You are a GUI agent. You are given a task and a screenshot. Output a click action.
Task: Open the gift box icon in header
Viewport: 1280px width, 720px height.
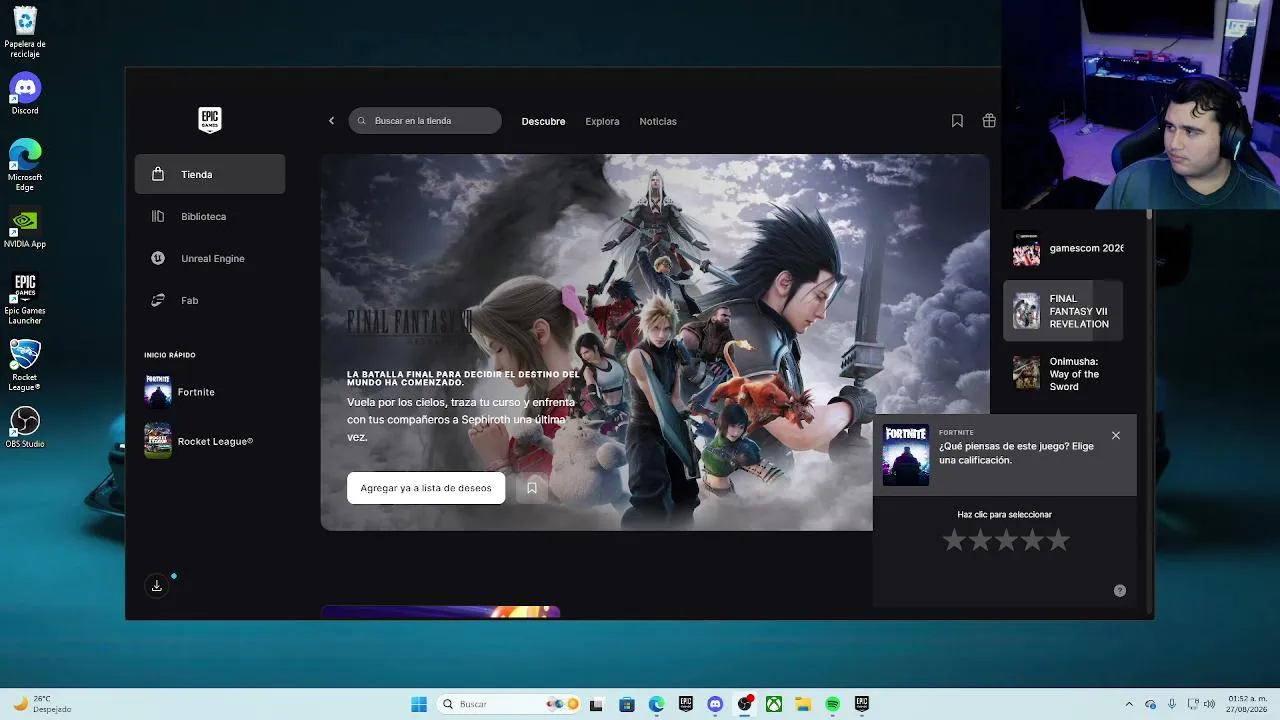pos(989,121)
